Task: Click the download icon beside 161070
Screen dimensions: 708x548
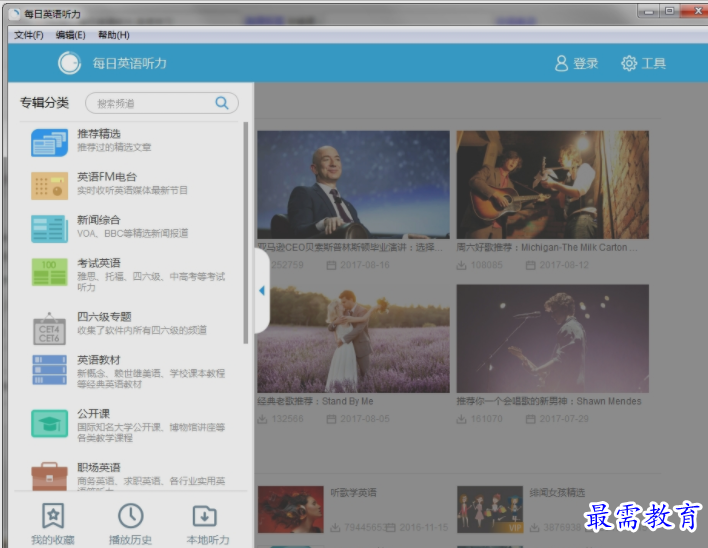Action: pyautogui.click(x=461, y=419)
